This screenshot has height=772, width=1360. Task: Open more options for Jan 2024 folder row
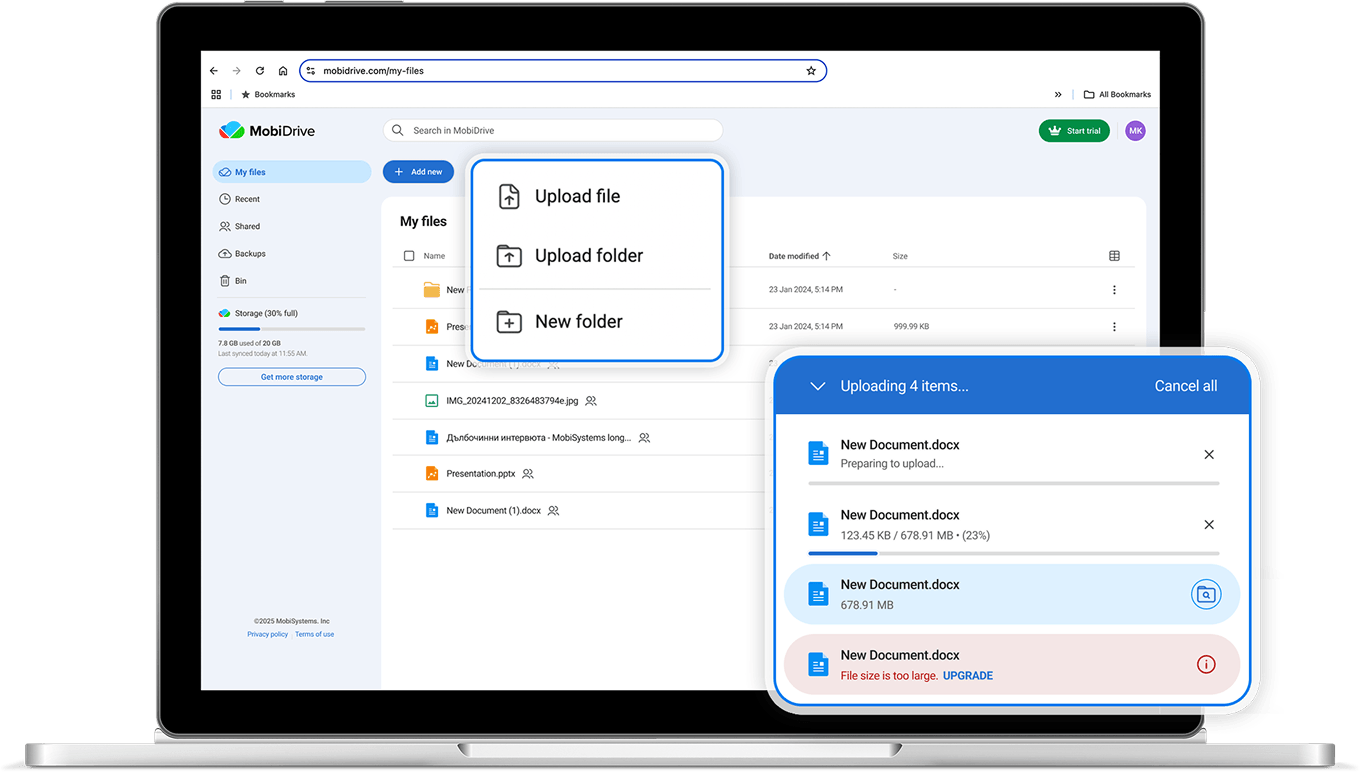[x=1114, y=290]
